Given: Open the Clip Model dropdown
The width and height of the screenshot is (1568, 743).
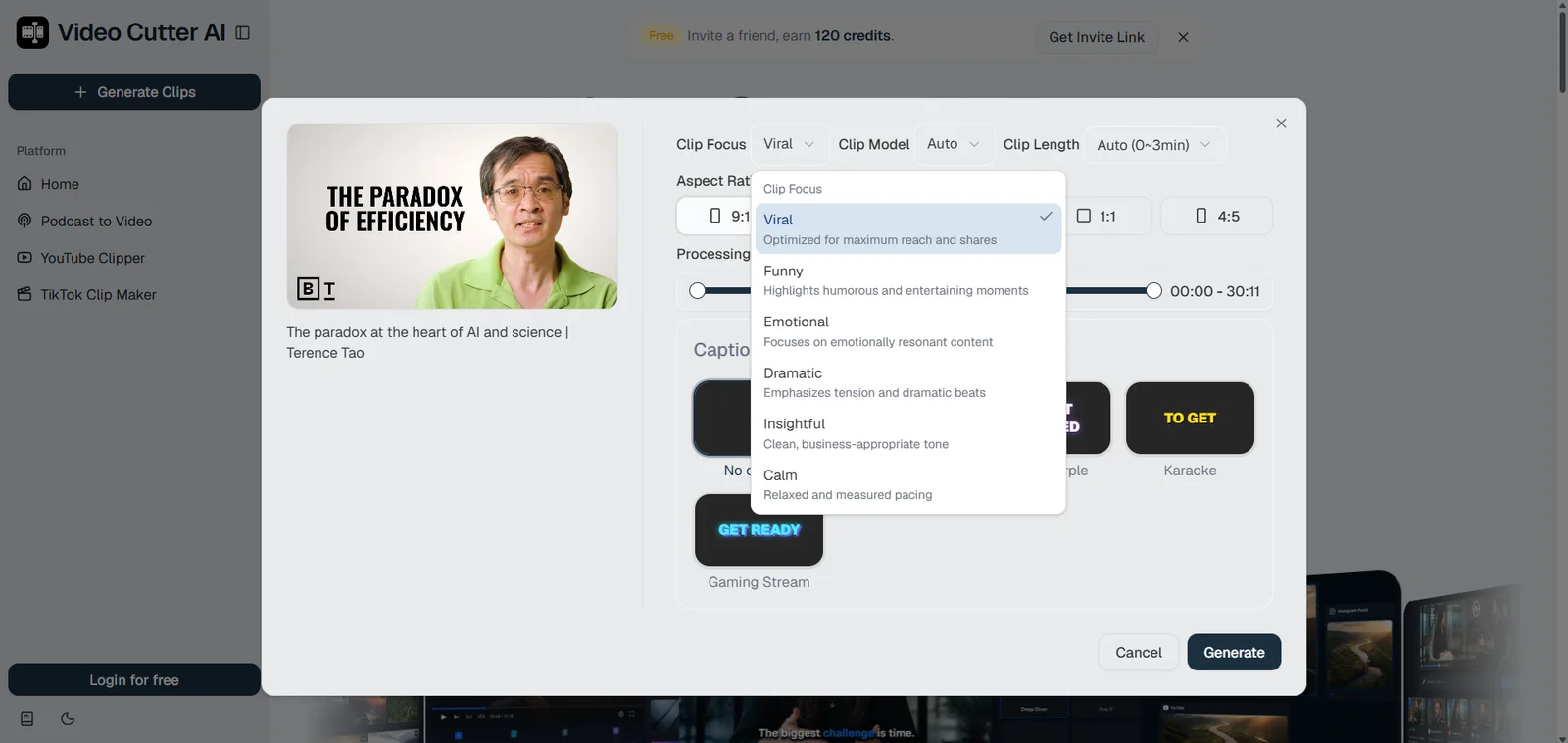Looking at the screenshot, I should 955,144.
